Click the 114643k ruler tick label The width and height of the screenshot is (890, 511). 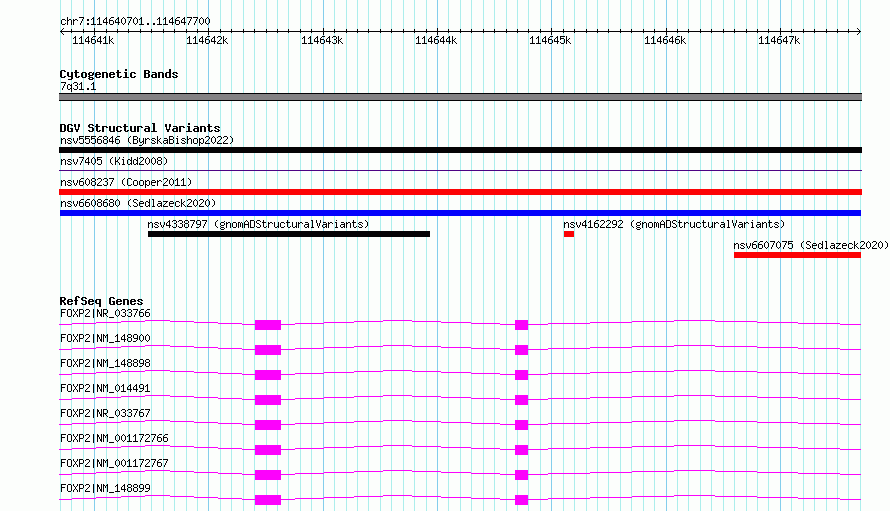tap(322, 40)
